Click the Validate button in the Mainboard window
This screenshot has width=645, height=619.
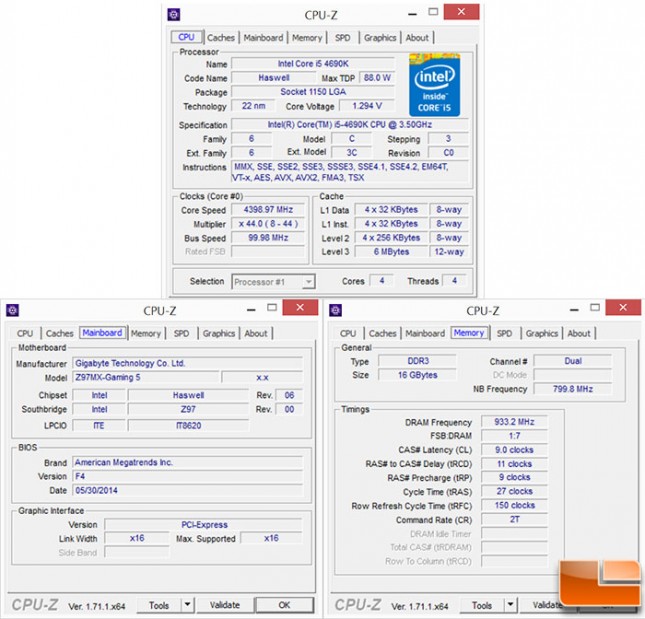(225, 605)
